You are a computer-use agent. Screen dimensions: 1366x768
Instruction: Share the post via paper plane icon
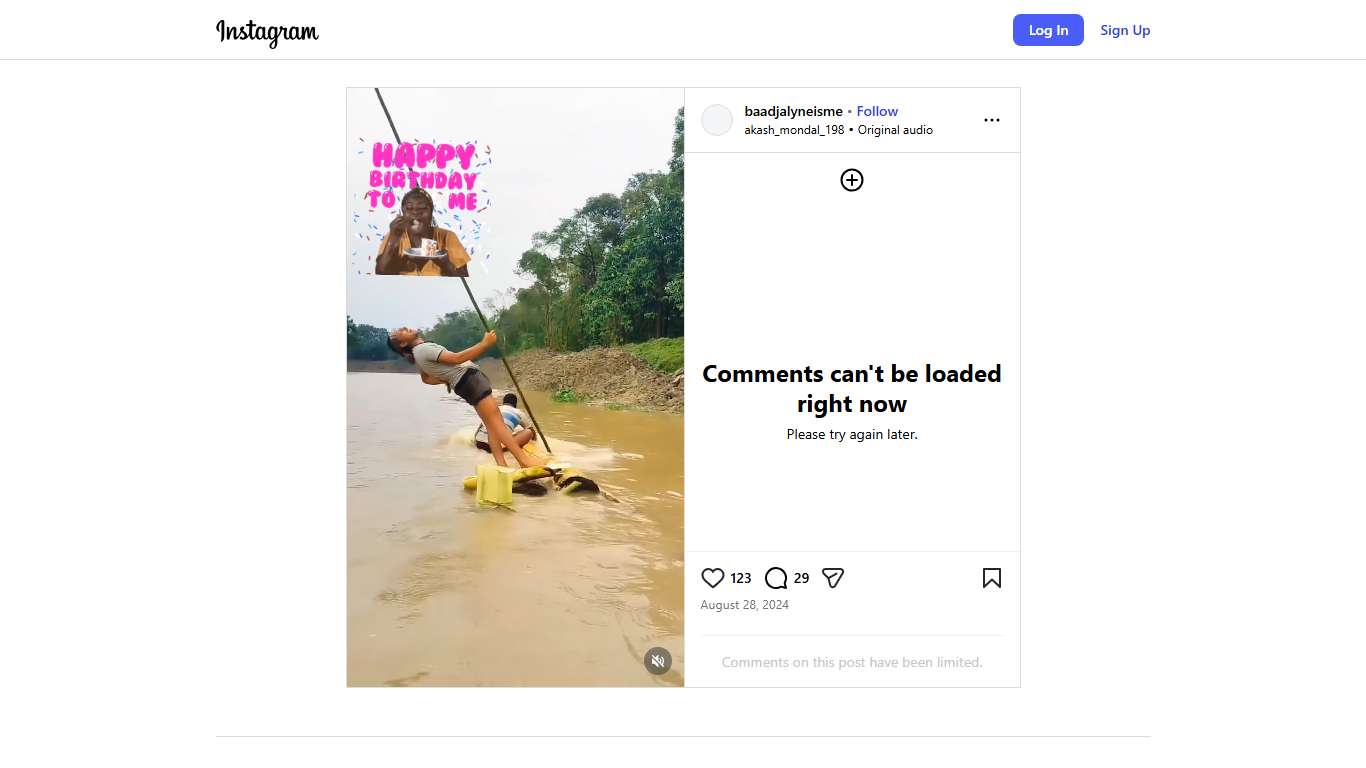click(x=833, y=578)
